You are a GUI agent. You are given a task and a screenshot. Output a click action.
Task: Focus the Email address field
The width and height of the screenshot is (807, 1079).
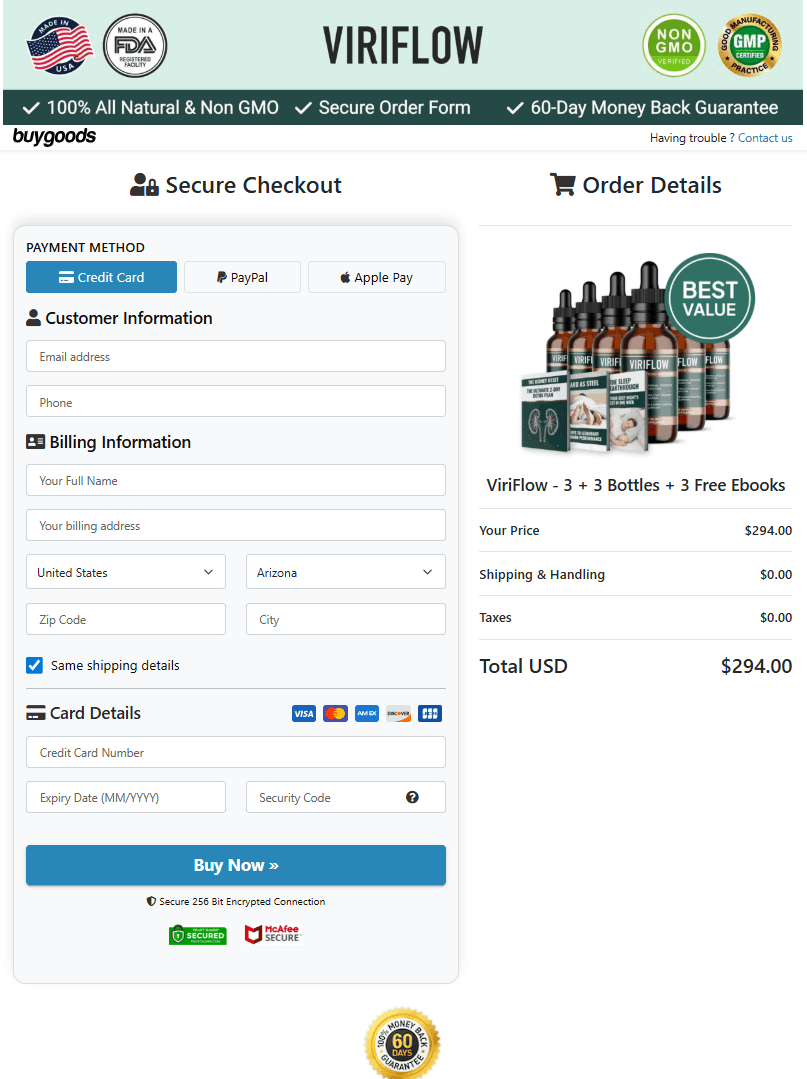pos(236,356)
